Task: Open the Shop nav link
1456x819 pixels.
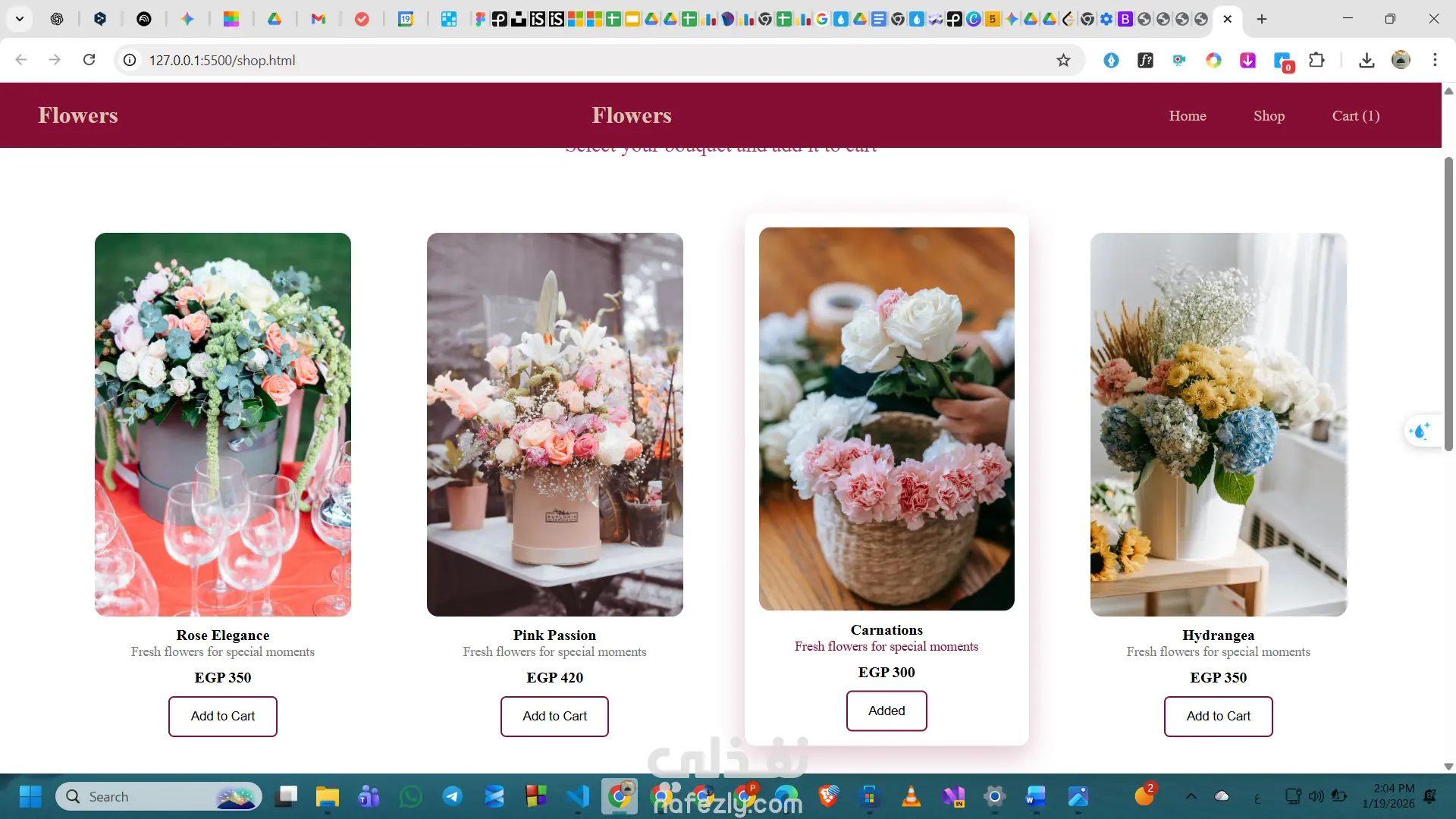Action: [1269, 116]
